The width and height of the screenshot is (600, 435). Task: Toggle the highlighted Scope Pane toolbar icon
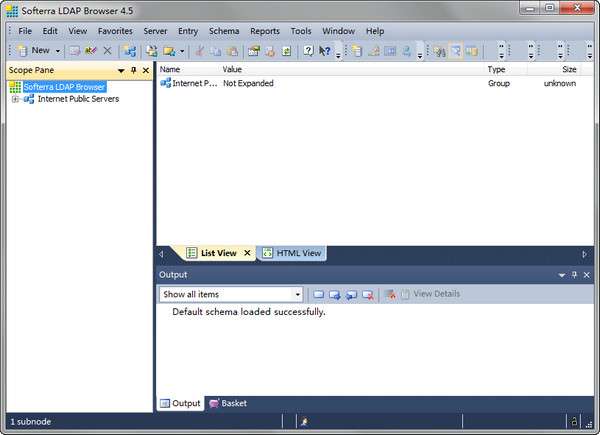pyautogui.click(x=456, y=51)
